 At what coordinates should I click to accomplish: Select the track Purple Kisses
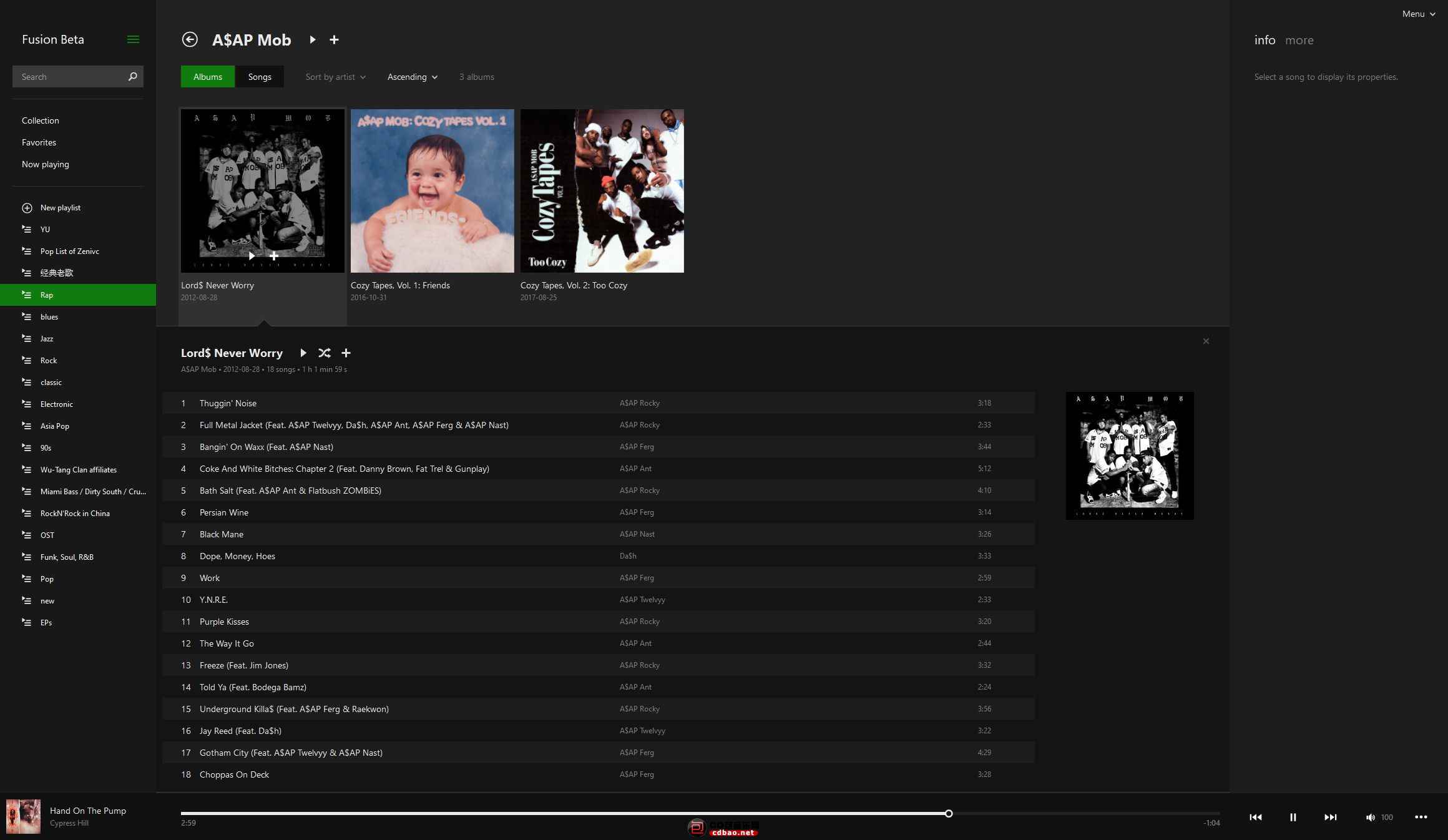[599, 622]
